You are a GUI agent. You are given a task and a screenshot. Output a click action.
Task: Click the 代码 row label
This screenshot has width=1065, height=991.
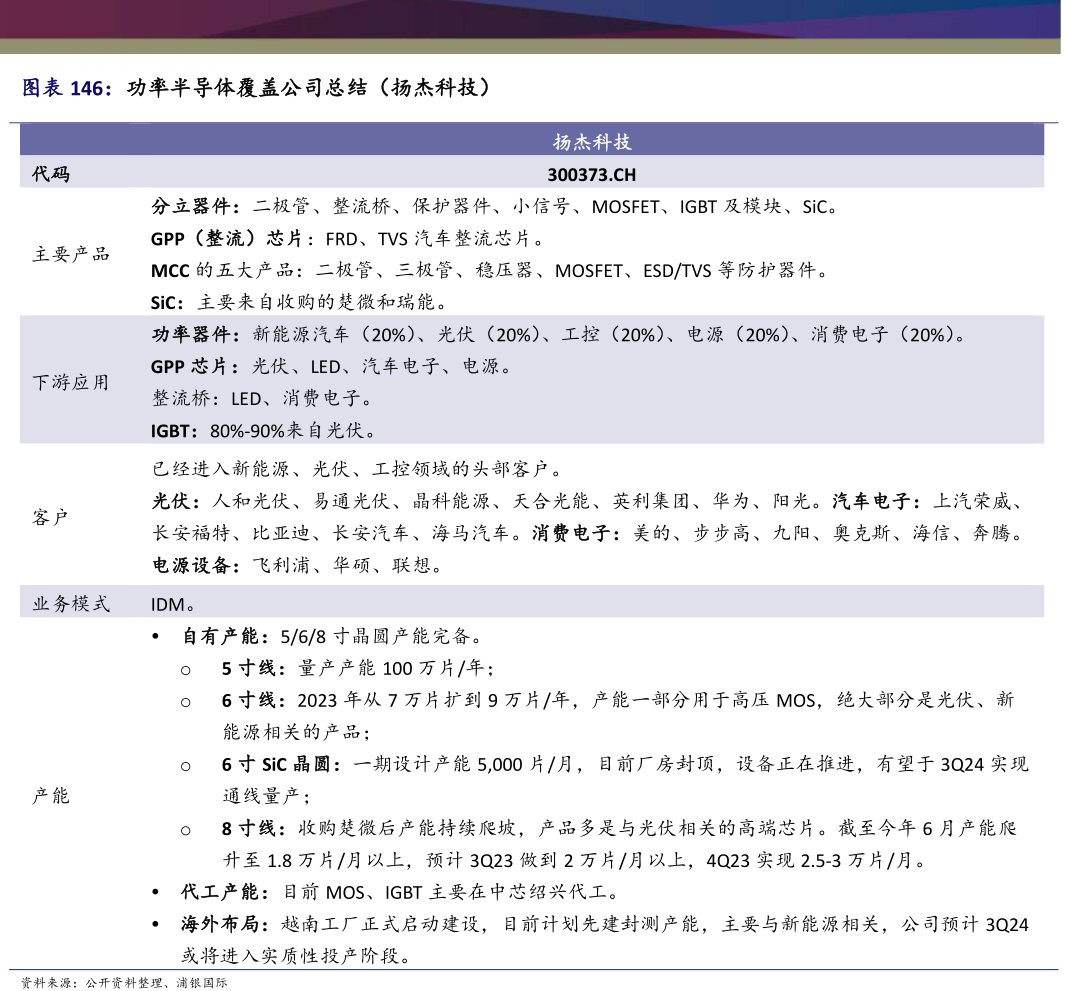coord(51,174)
